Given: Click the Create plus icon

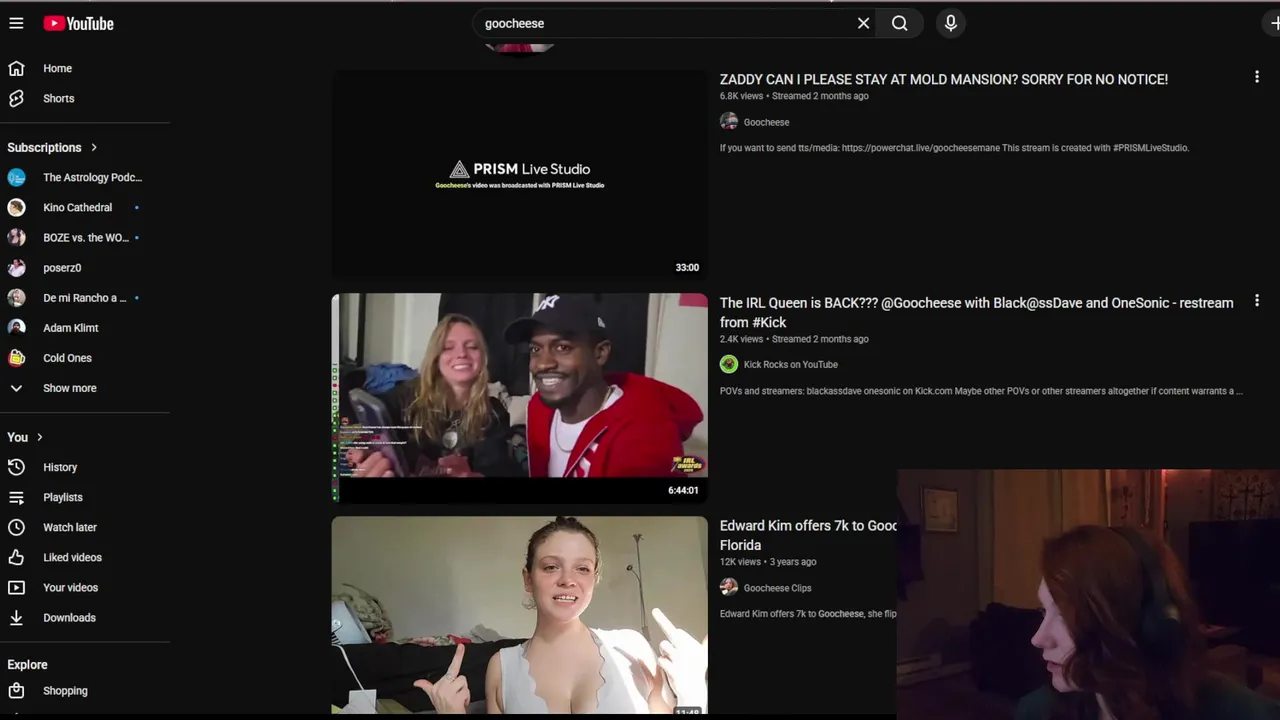Looking at the screenshot, I should point(1274,23).
